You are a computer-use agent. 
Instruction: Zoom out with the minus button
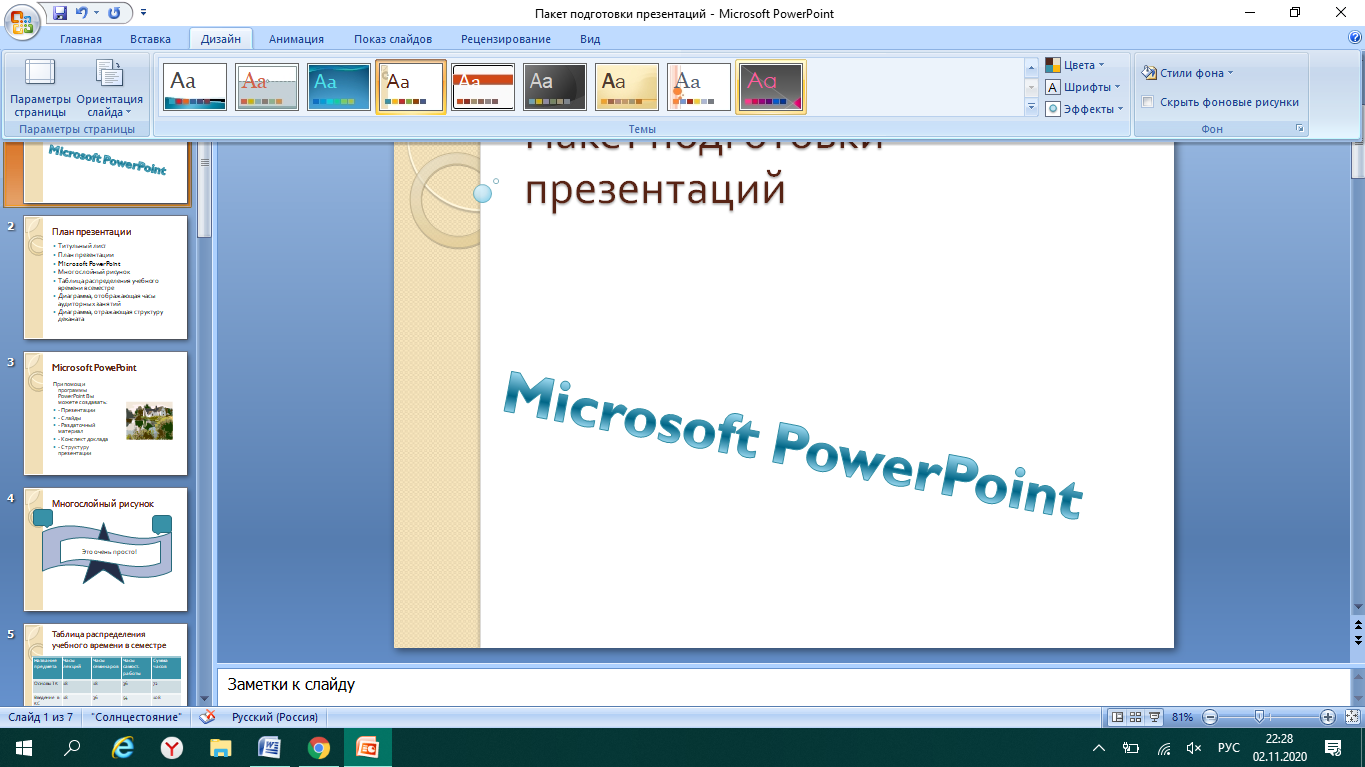[x=1210, y=717]
